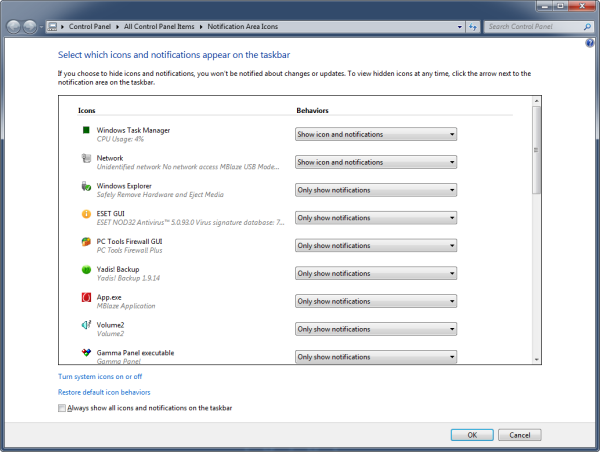Click the help question mark icon
The image size is (600, 452).
coord(590,44)
